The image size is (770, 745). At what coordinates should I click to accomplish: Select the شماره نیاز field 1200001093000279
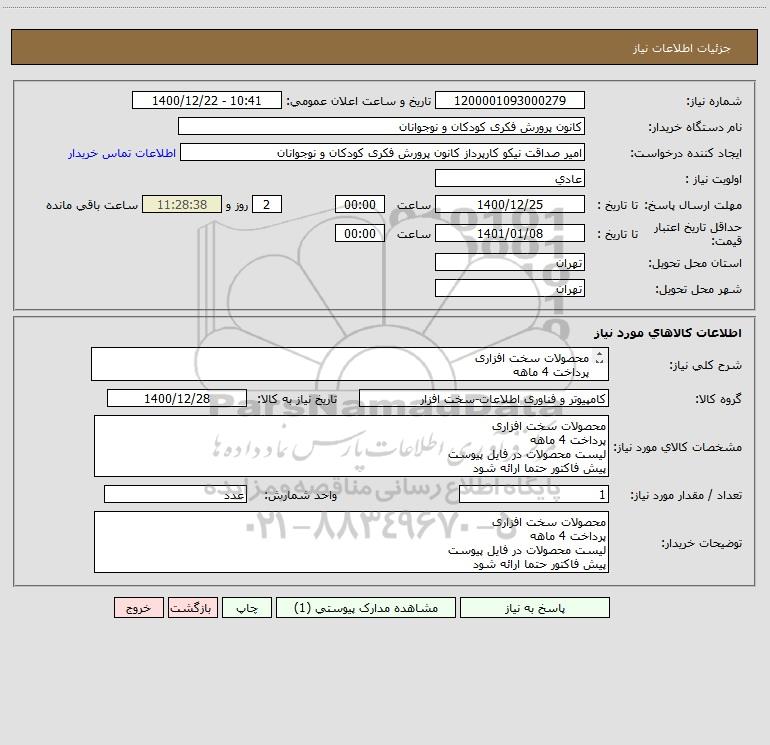[x=510, y=100]
